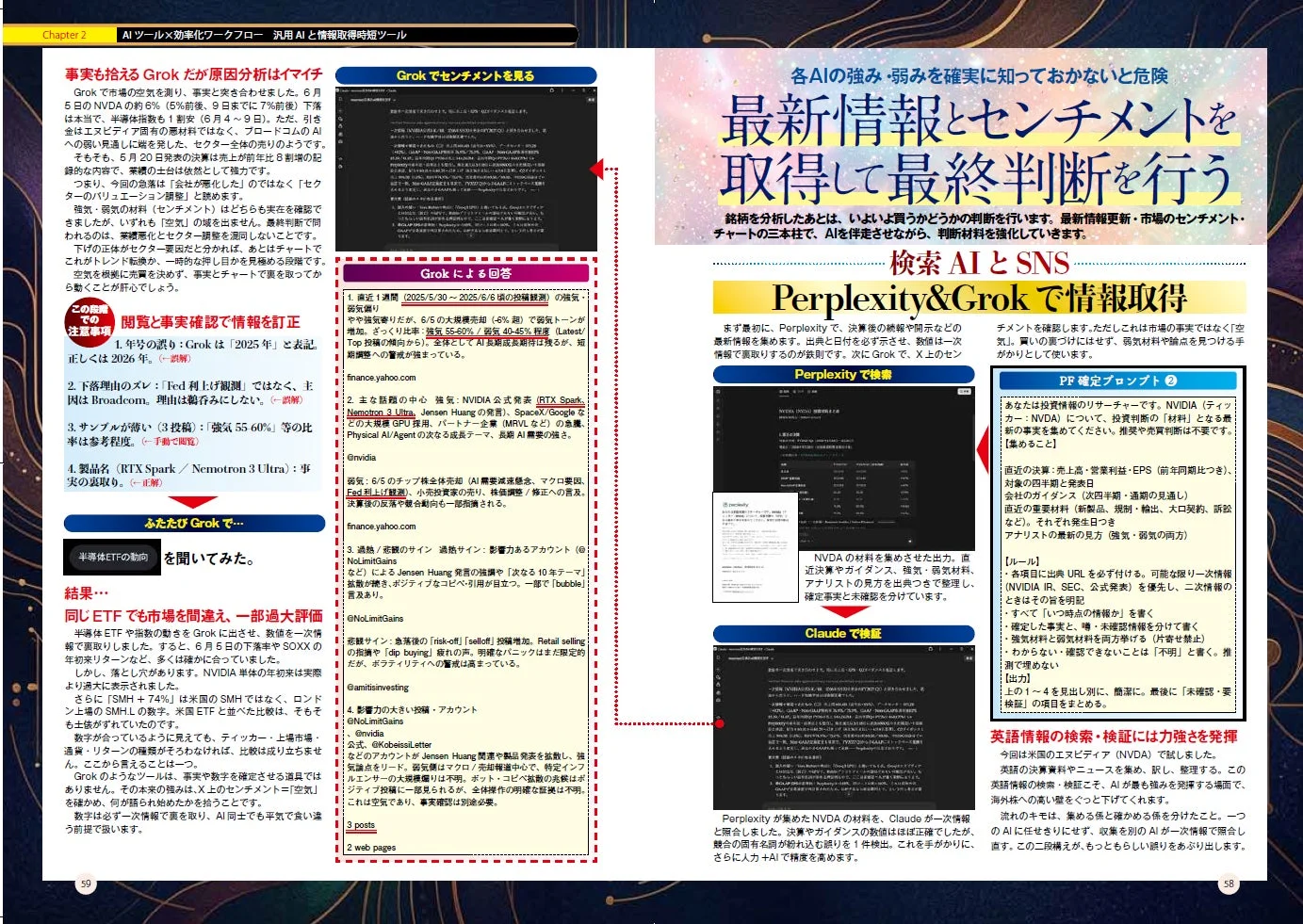Click the yellow Chapter 2 tab label

[x=64, y=35]
